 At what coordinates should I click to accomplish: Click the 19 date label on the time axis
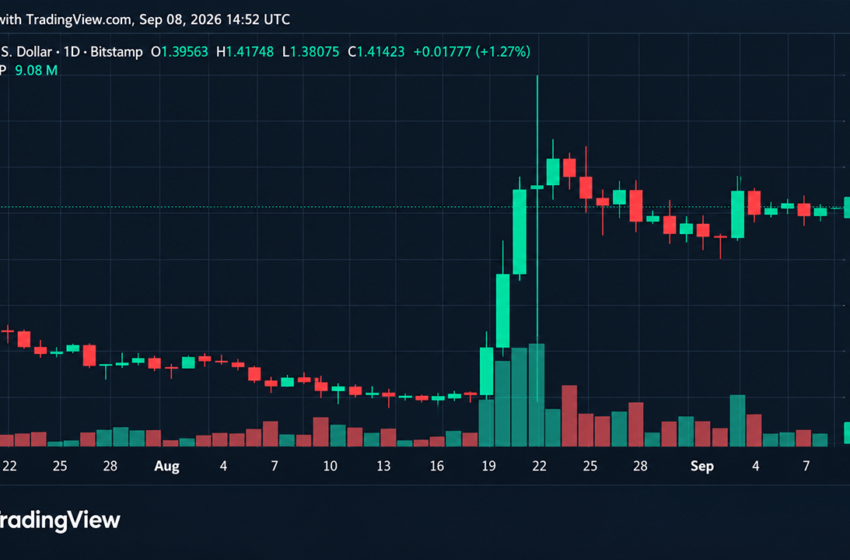pyautogui.click(x=489, y=466)
